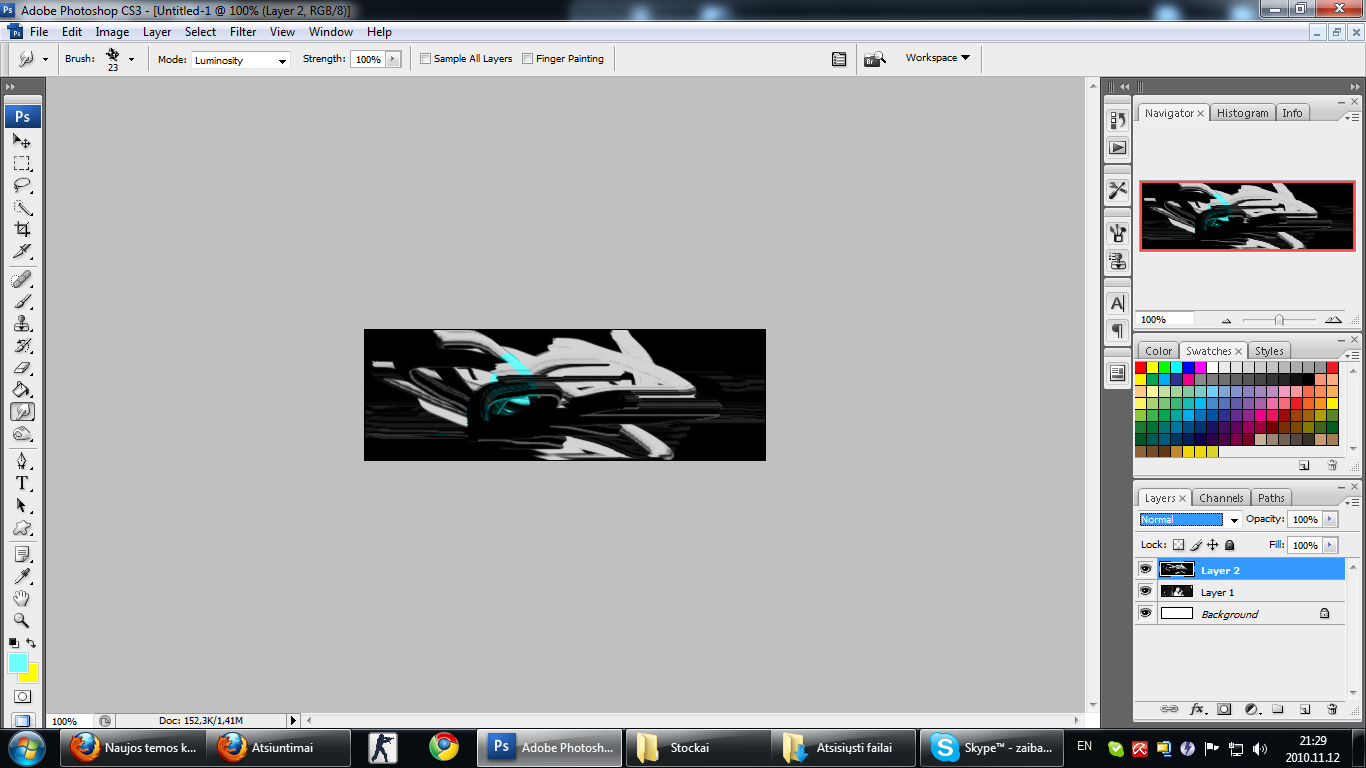Open the Filter menu
The height and width of the screenshot is (768, 1366).
243,32
